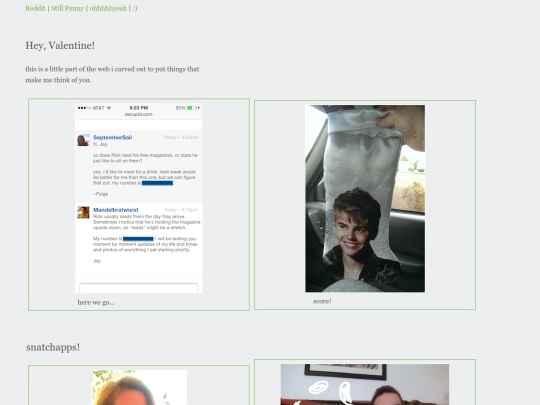
Task: Click the 'score!' caption
Action: (x=322, y=301)
